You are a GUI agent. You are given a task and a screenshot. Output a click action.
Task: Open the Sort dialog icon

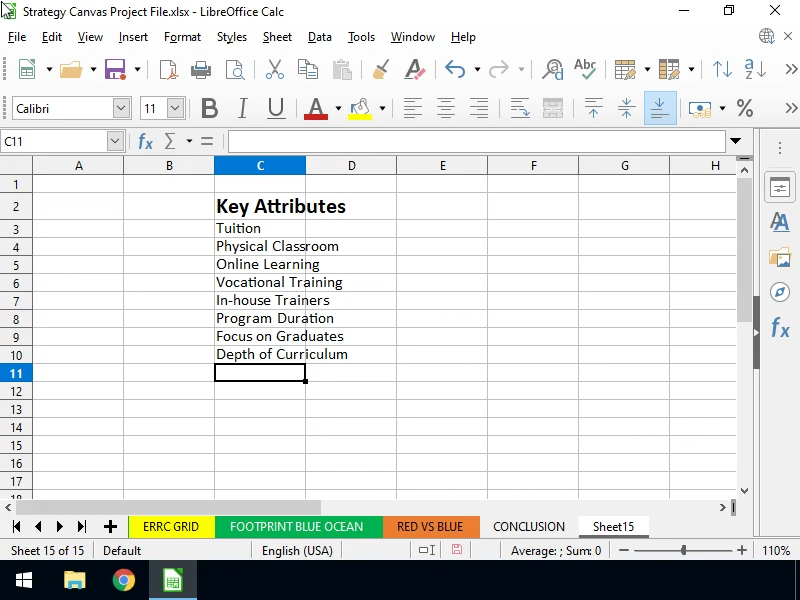(x=722, y=69)
